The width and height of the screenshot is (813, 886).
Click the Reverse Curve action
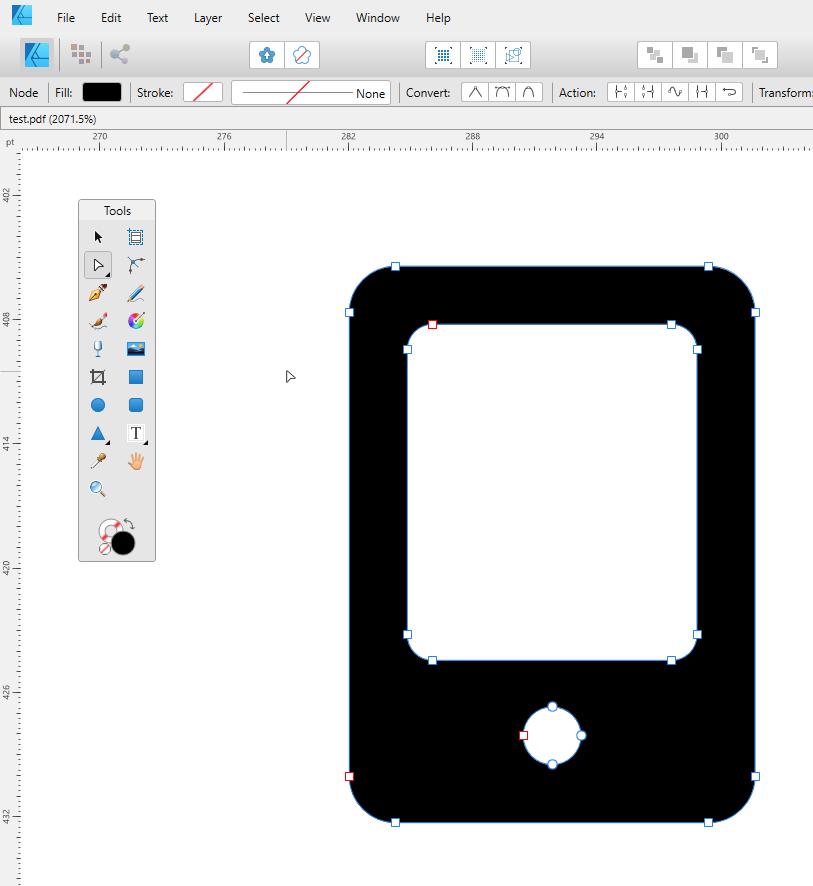coord(729,92)
